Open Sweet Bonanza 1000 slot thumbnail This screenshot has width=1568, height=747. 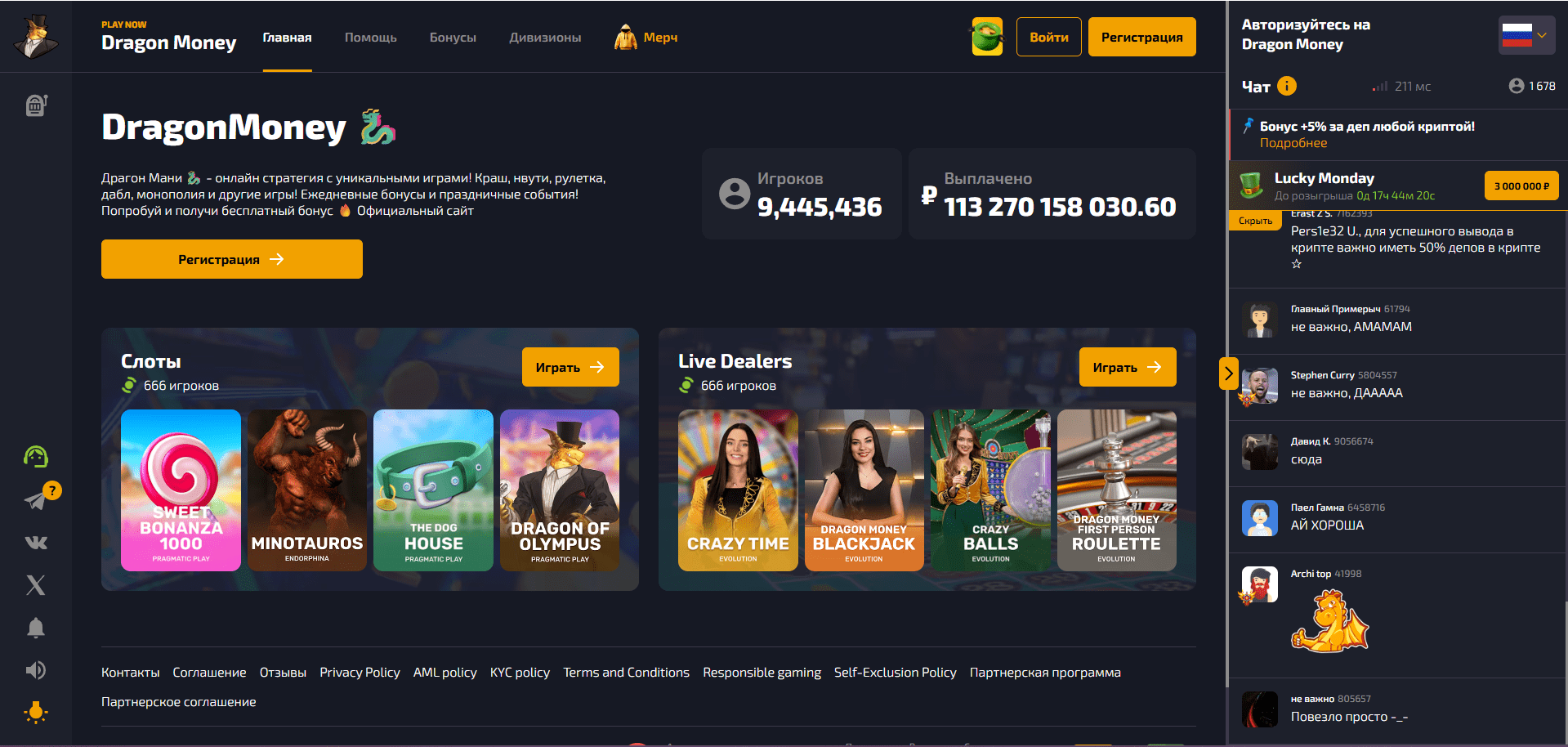[181, 490]
